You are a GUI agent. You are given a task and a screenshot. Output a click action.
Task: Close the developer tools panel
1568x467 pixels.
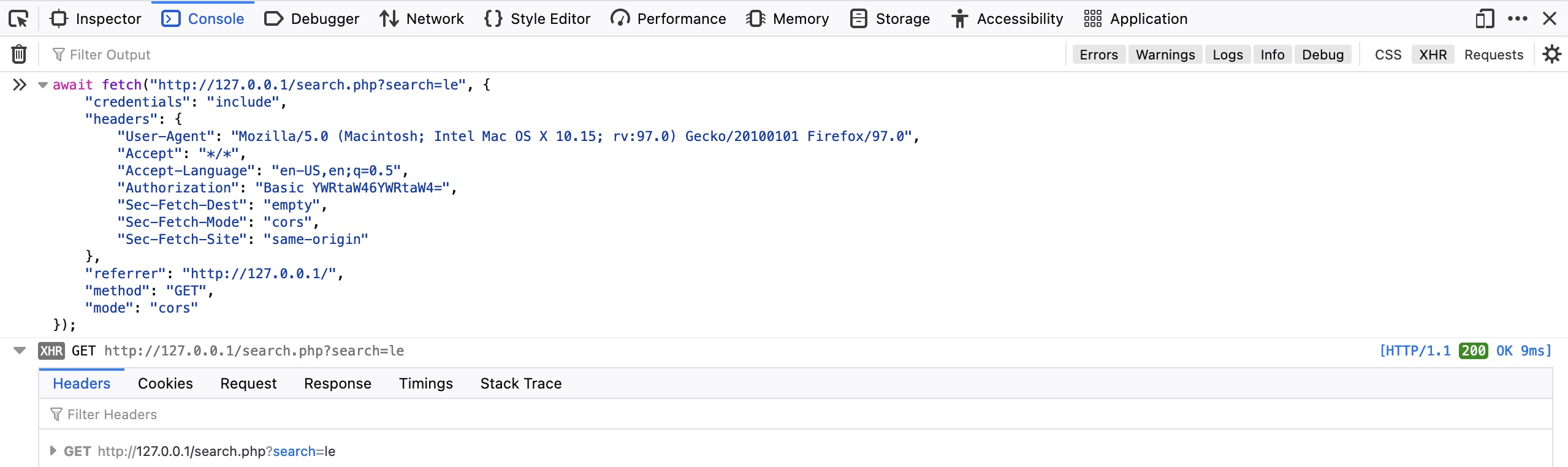click(1550, 19)
